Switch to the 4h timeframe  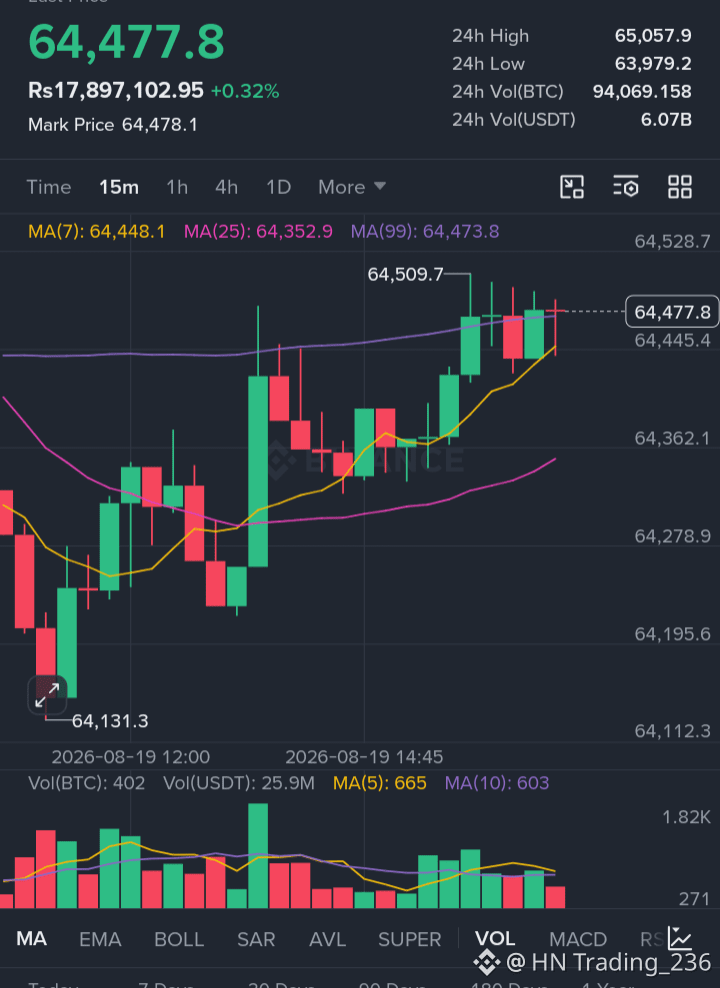click(226, 187)
